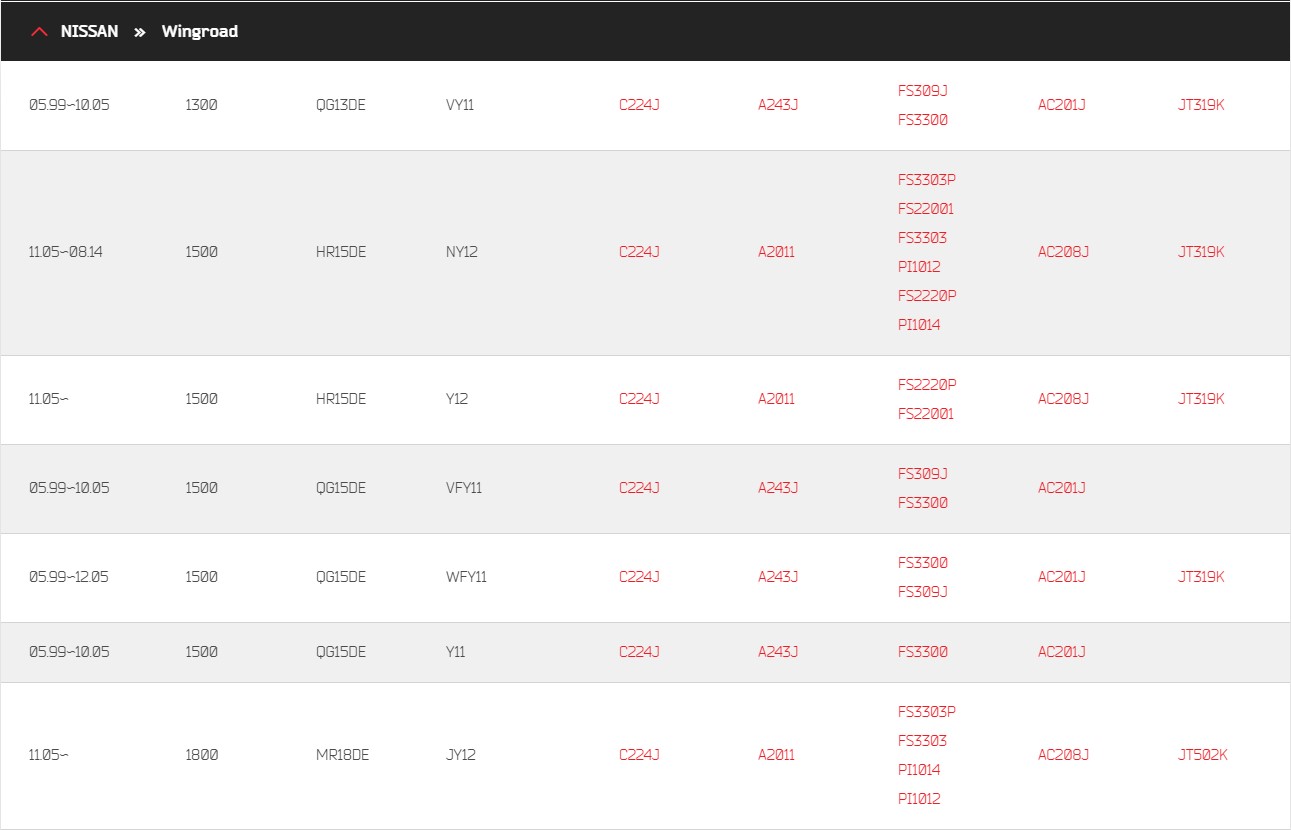
Task: Open PI1012 link in the NY12 row
Action: pos(919,267)
